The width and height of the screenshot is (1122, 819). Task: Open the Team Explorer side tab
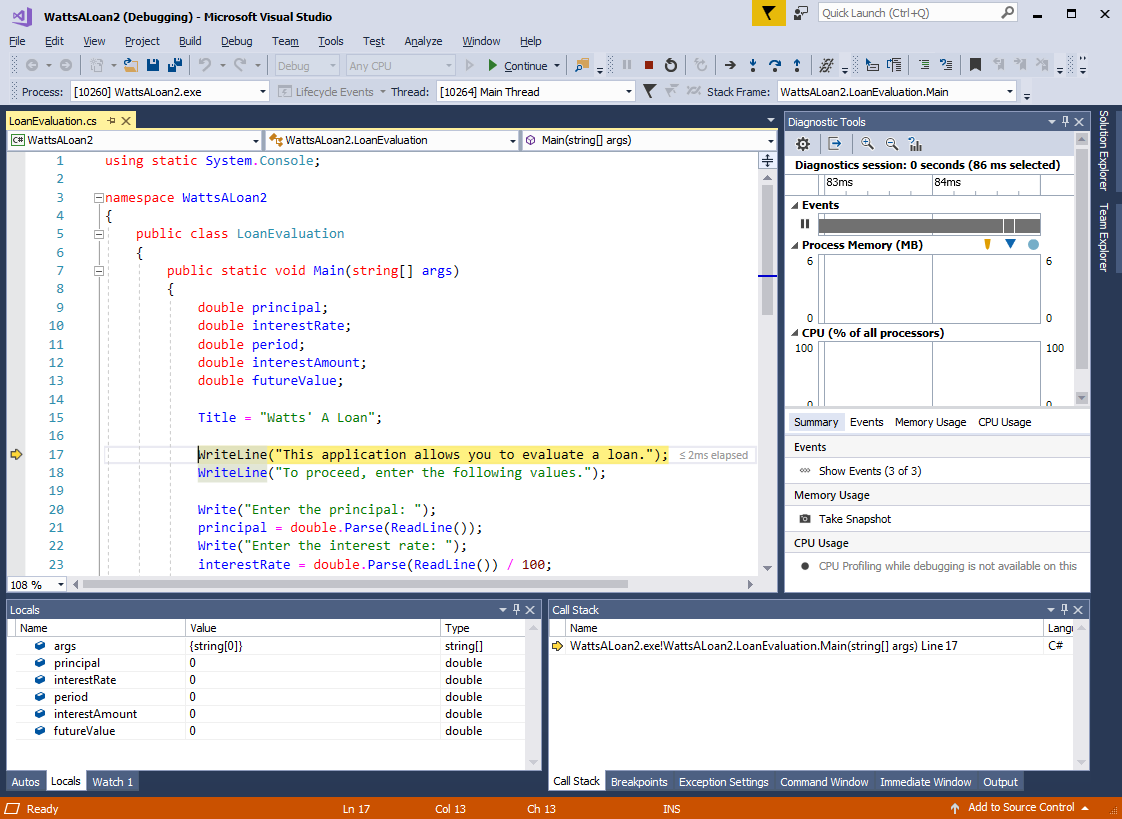point(1103,237)
